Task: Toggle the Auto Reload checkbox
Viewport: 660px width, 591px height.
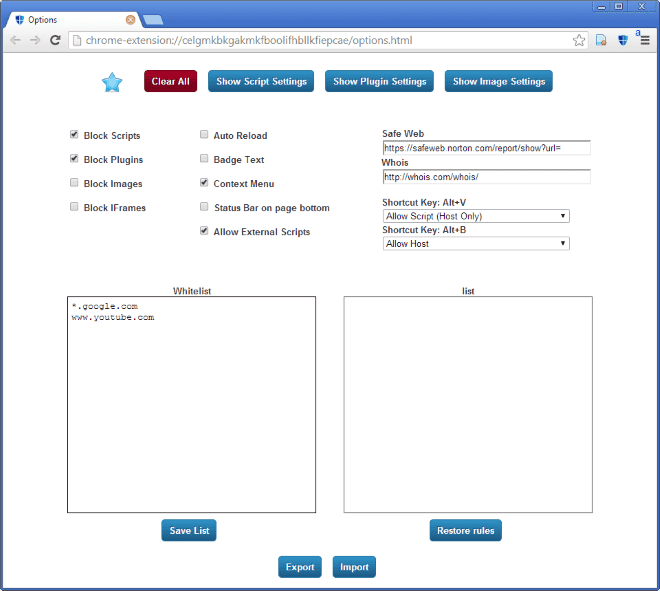Action: click(x=204, y=135)
